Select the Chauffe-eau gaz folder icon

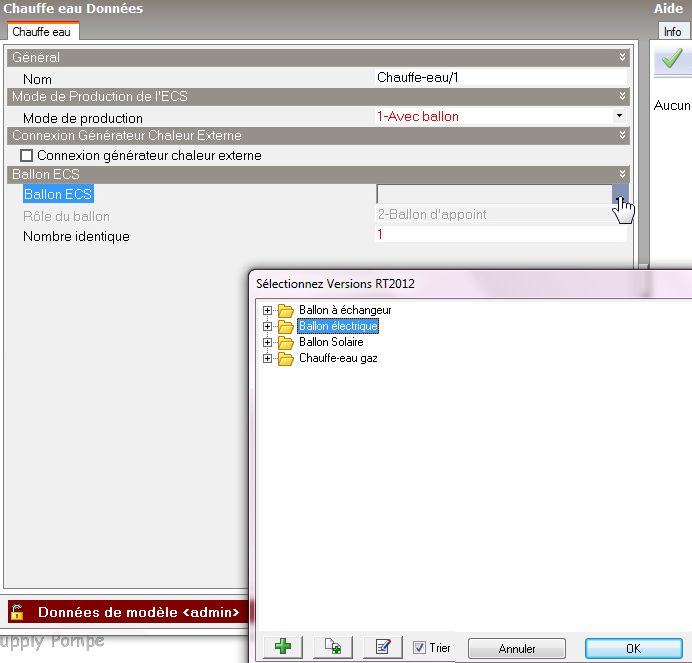[x=285, y=359]
